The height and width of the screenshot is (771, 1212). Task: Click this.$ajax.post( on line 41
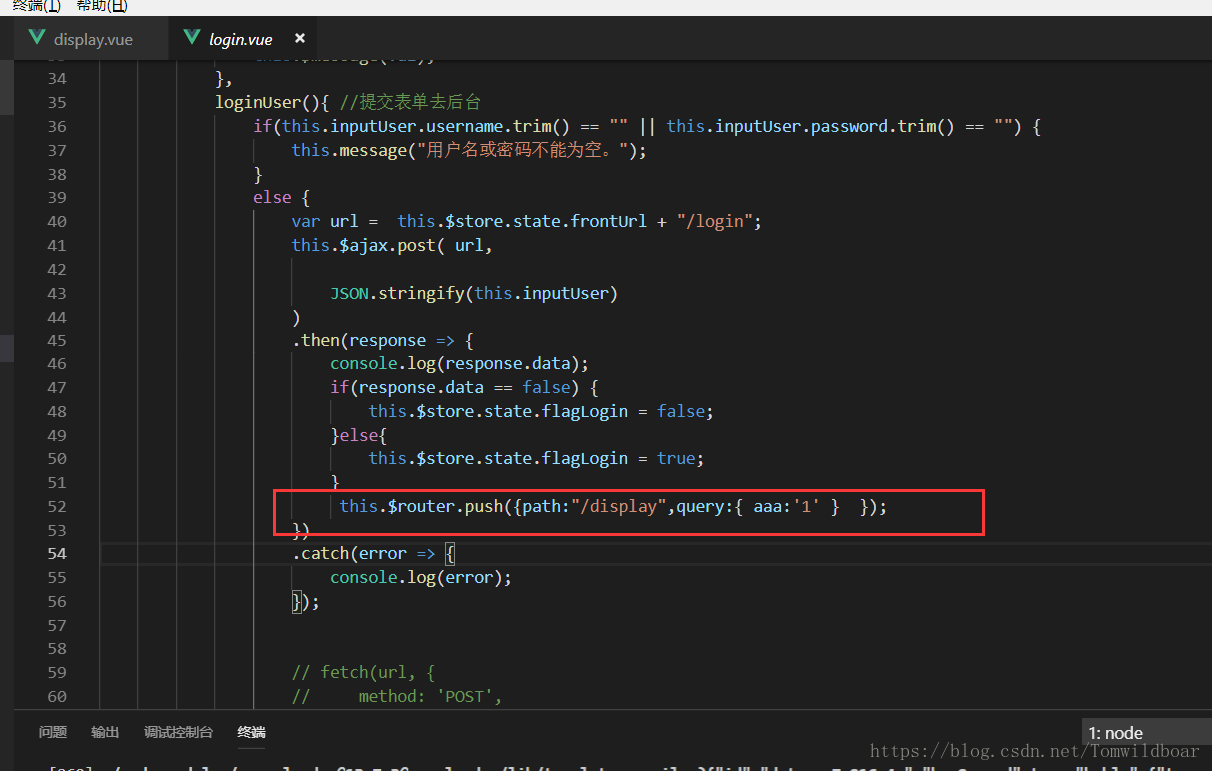tap(369, 245)
